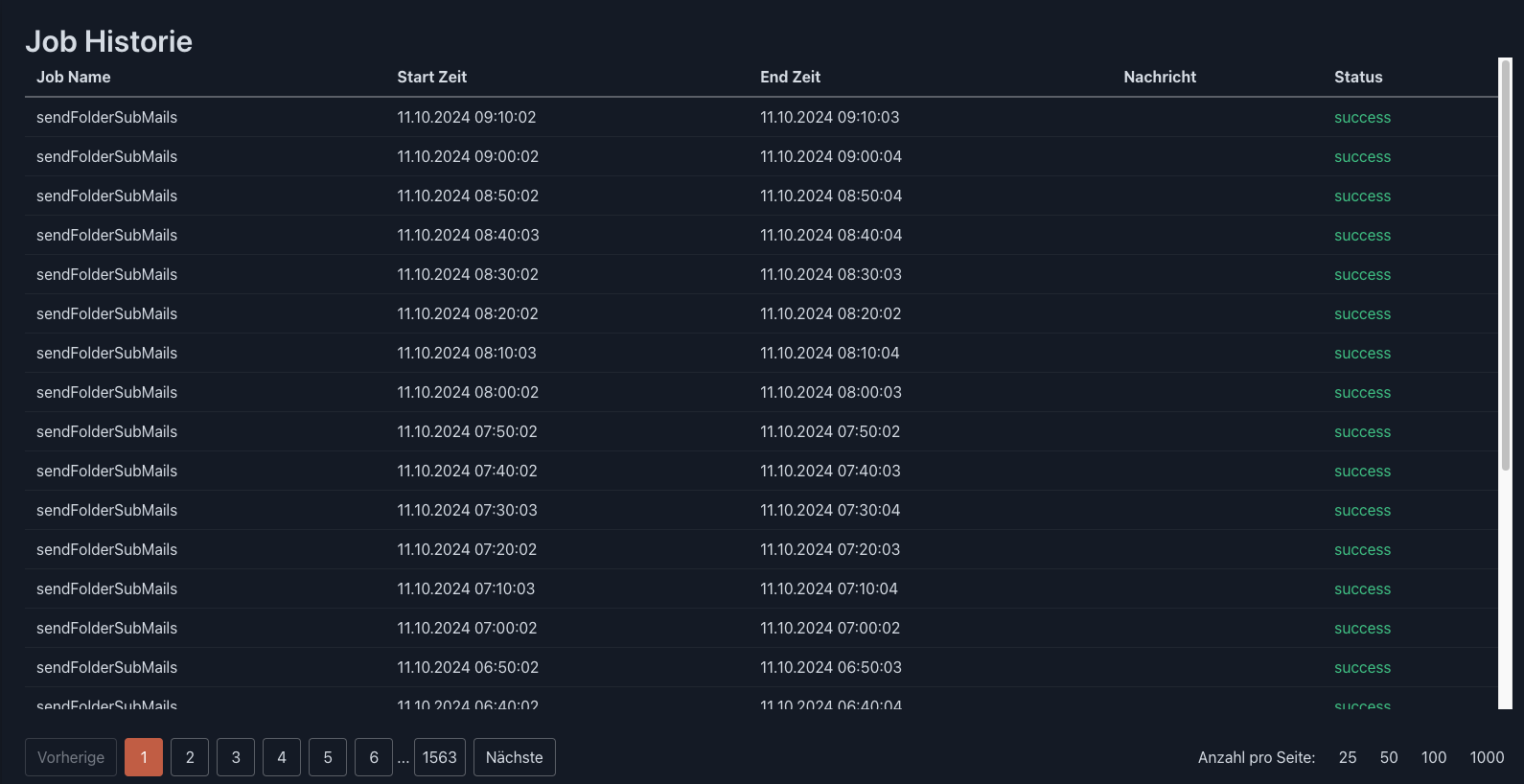Select end time 11.10.2024 08:00:03
1524x784 pixels.
tap(831, 392)
